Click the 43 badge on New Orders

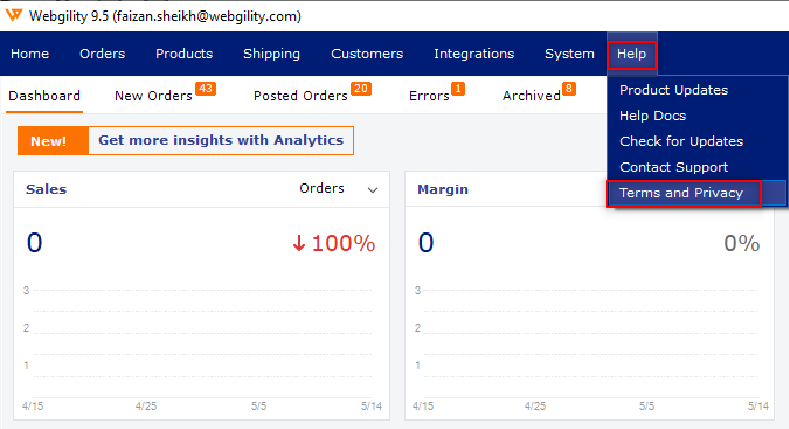(205, 89)
